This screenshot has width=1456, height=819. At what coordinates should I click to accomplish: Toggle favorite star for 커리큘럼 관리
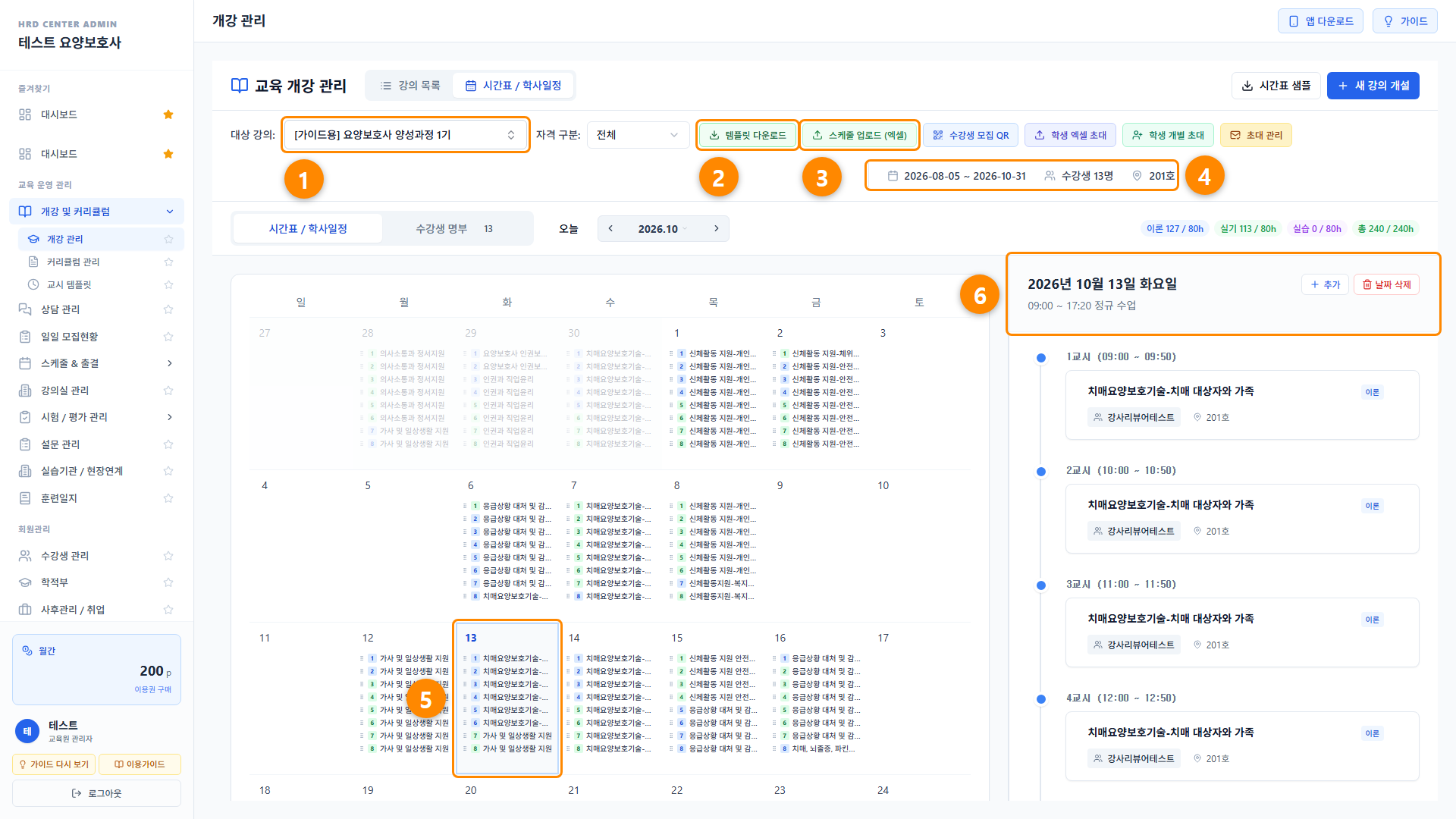(x=168, y=262)
